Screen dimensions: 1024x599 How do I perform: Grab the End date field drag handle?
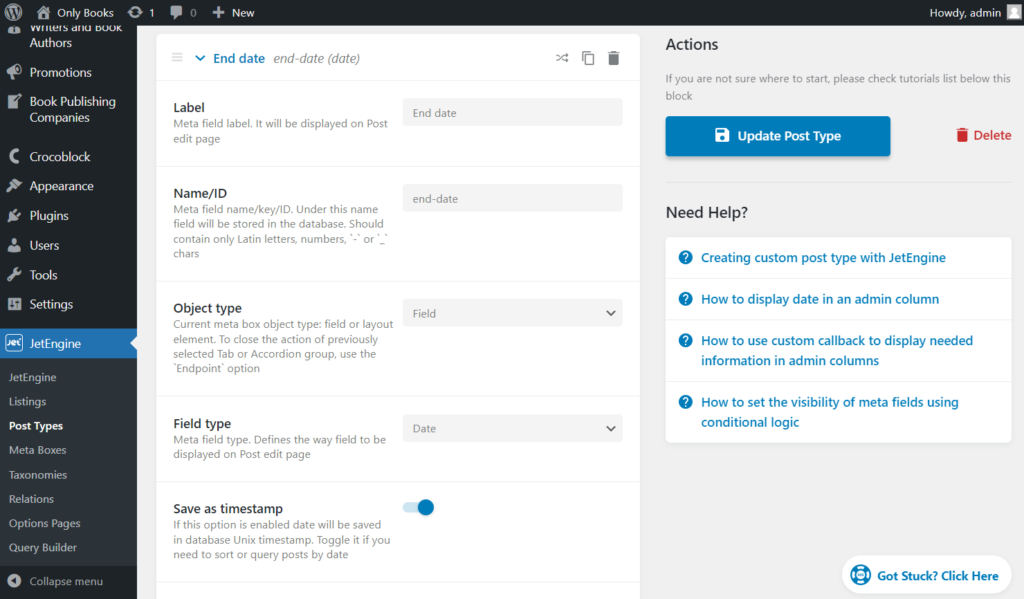(177, 57)
